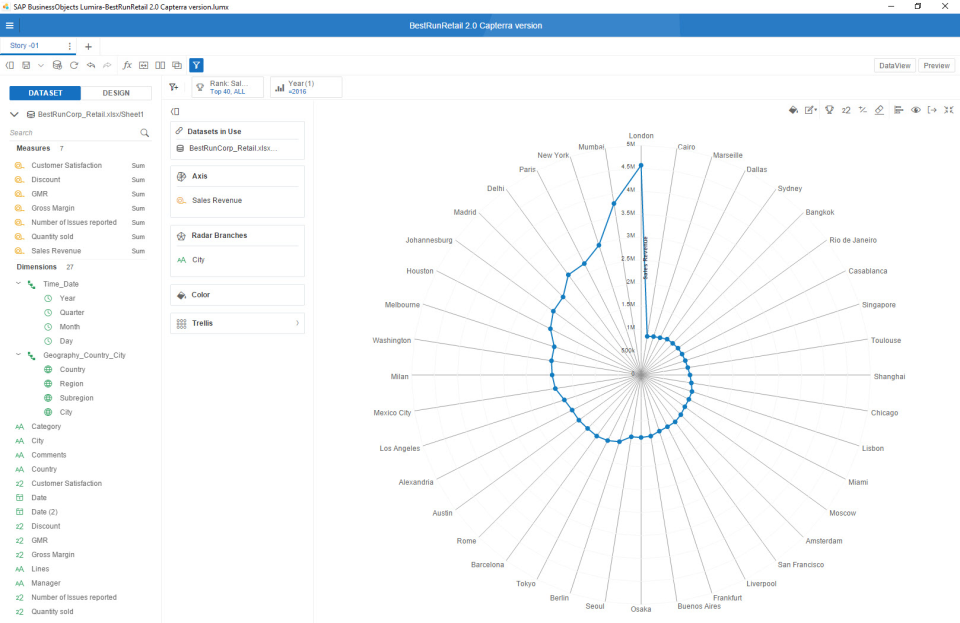The height and width of the screenshot is (623, 960).
Task: Click the Maximize chart icon
Action: click(948, 111)
